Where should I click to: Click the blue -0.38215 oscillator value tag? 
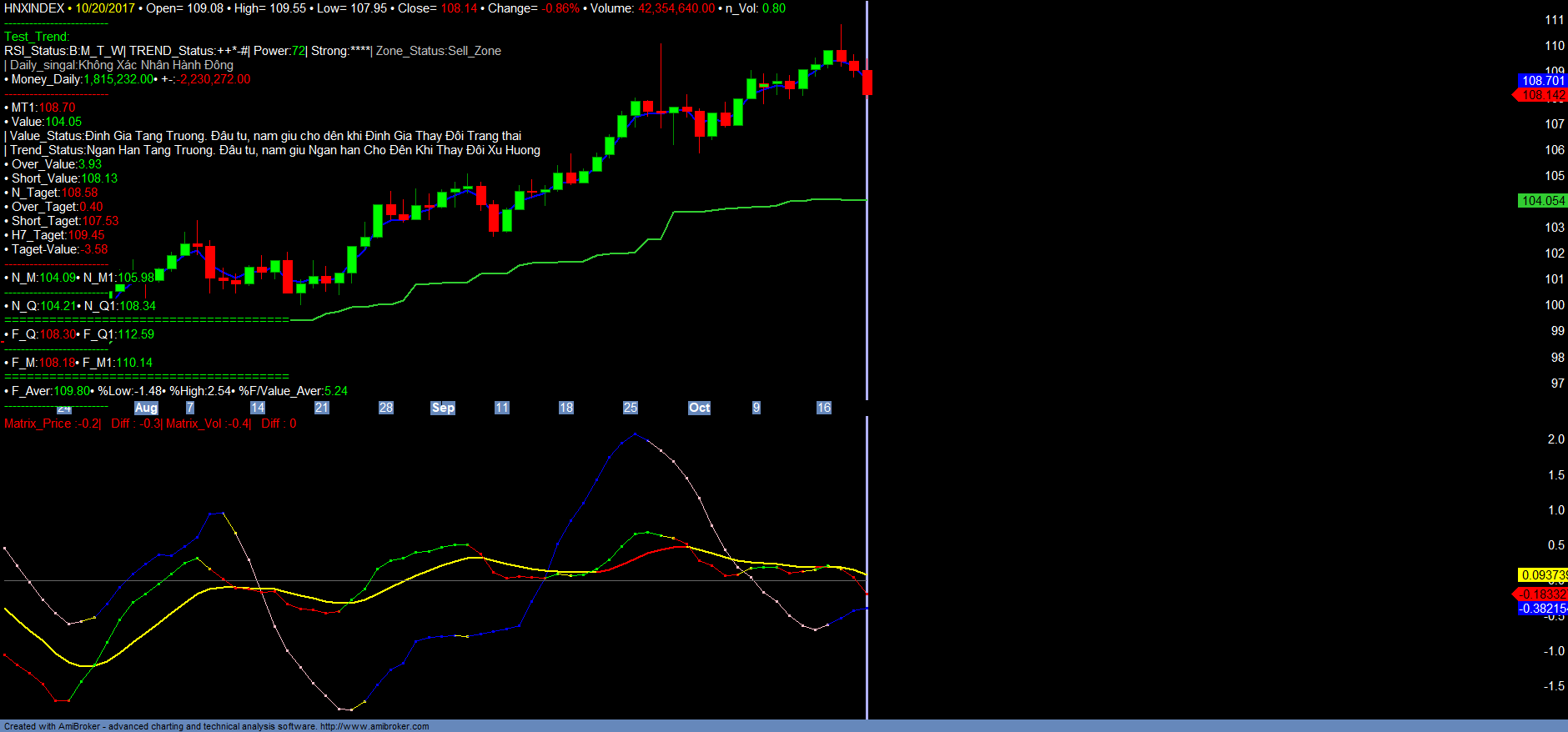pyautogui.click(x=1542, y=609)
